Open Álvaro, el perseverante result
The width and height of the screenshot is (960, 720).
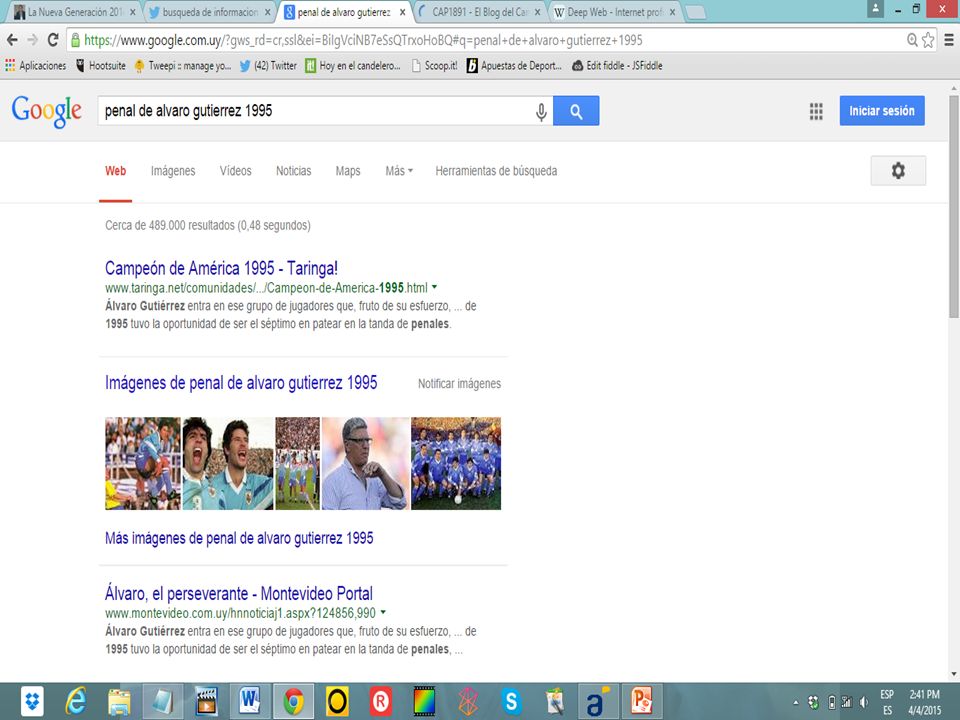tap(238, 593)
